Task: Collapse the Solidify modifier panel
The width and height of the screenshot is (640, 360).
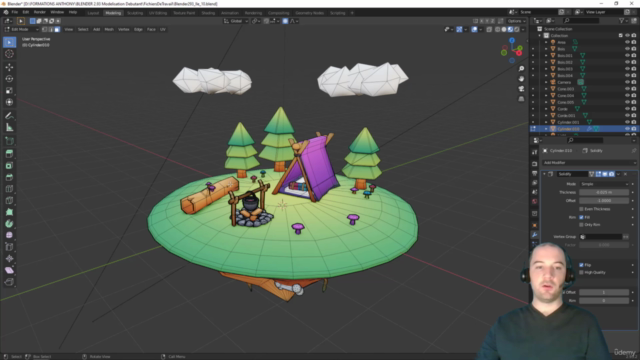Action: pos(544,174)
